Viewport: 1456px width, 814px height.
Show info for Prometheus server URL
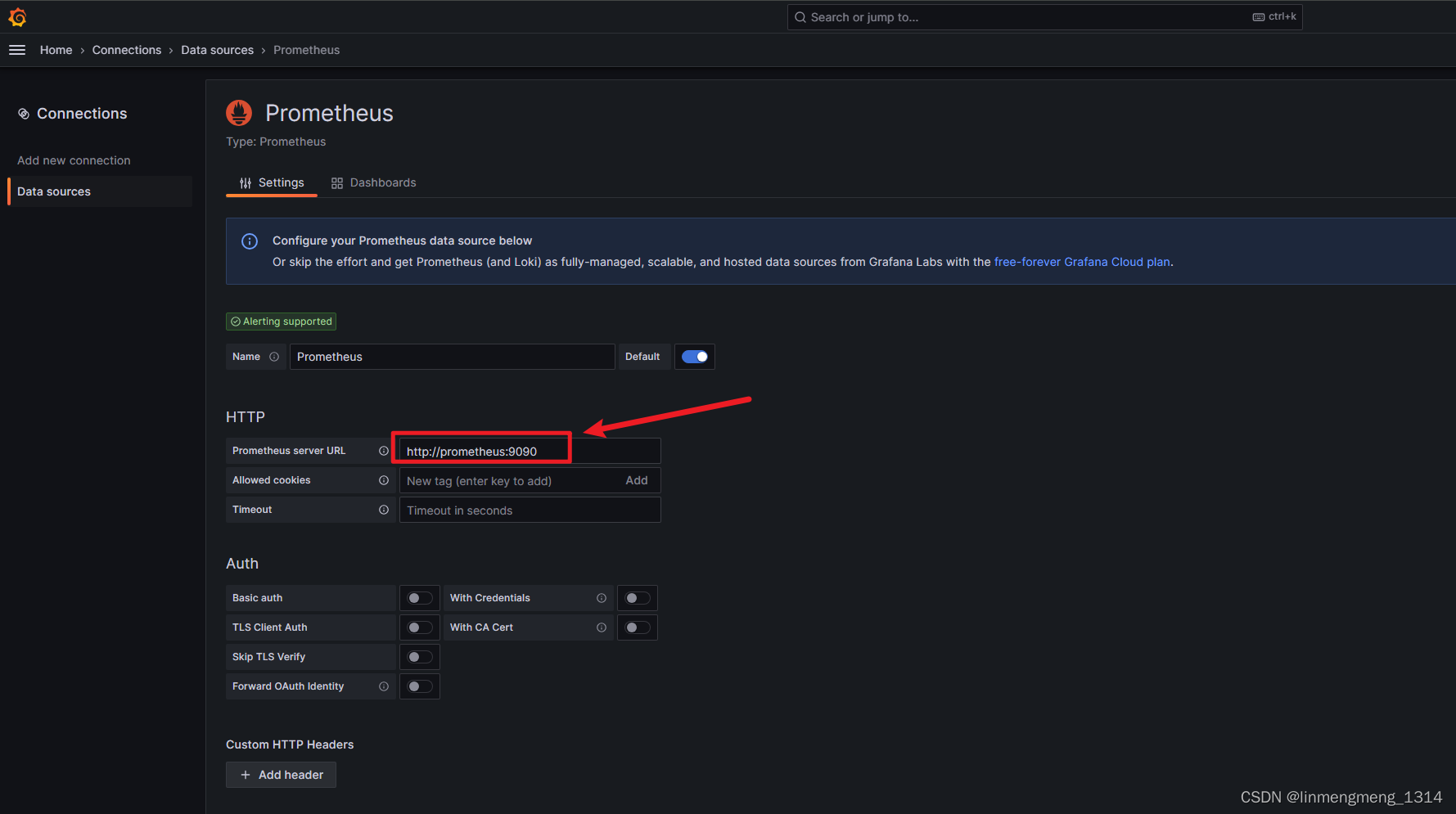click(x=383, y=451)
